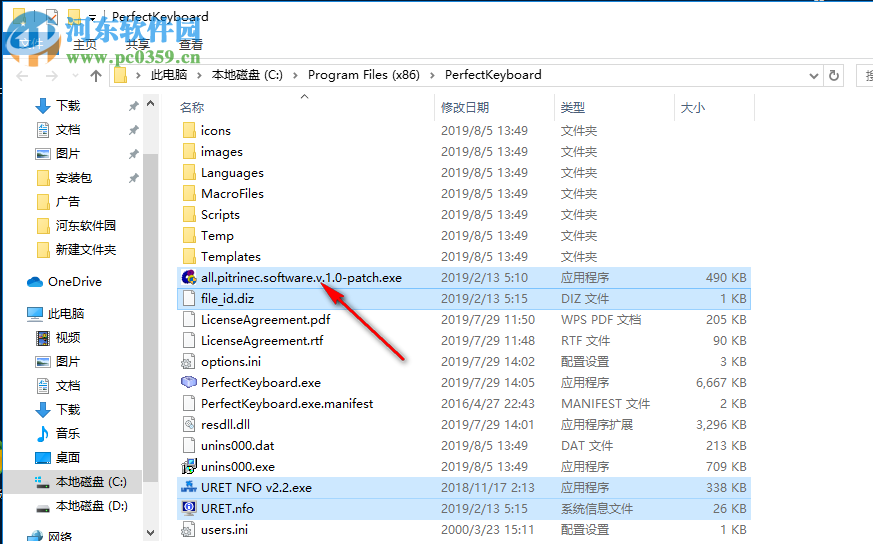Go up one folder level with up arrow
This screenshot has height=544, width=873.
96,75
